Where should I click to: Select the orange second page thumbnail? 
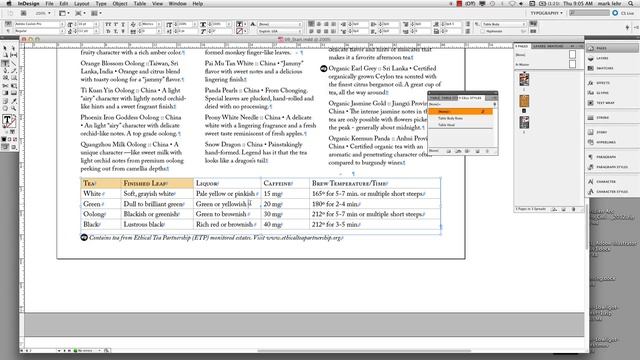[524, 101]
